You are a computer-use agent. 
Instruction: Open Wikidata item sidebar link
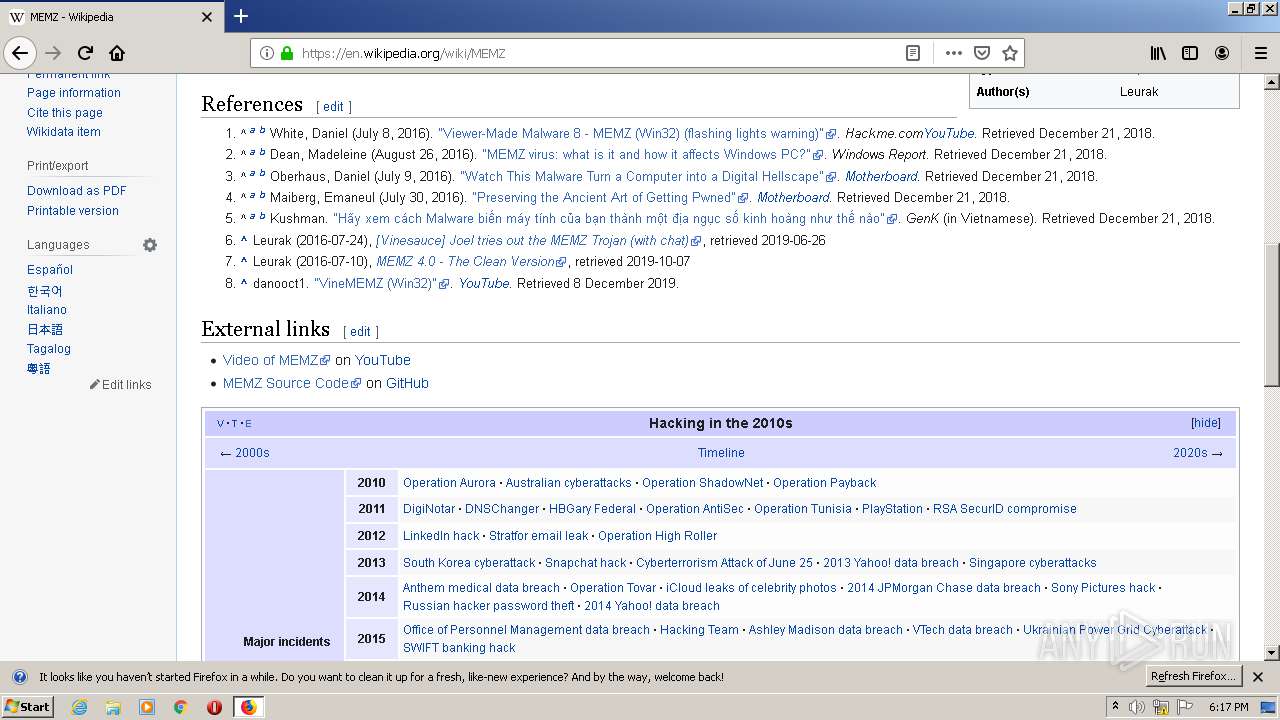pyautogui.click(x=64, y=132)
